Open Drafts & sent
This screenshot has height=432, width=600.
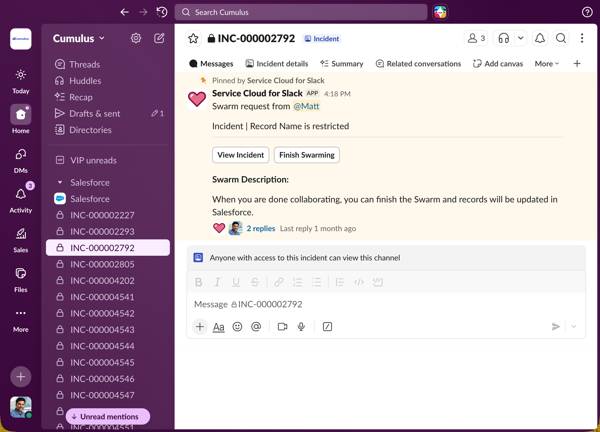[x=108, y=114]
